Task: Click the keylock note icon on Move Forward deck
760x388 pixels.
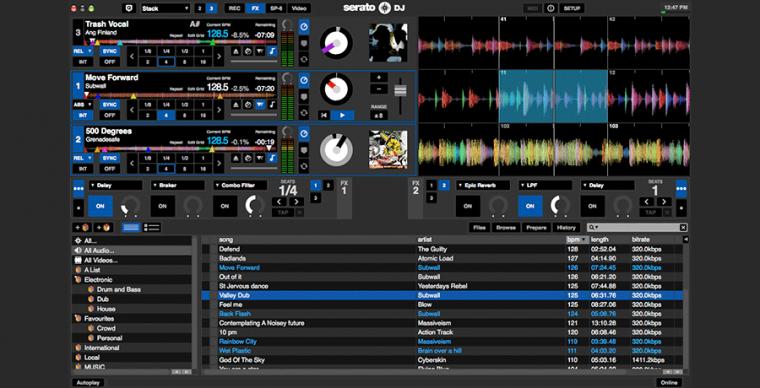Action: [272, 104]
